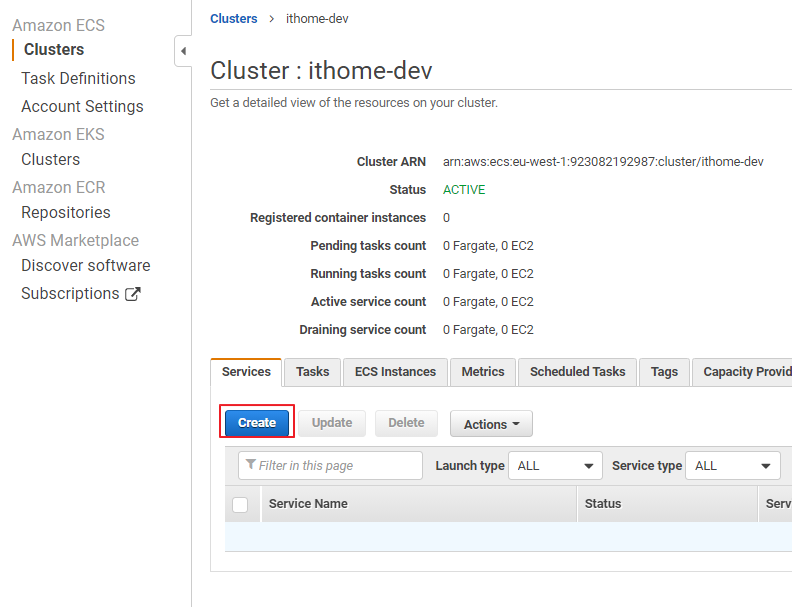Switch to the Tasks tab
The width and height of the screenshot is (792, 607).
tap(312, 372)
